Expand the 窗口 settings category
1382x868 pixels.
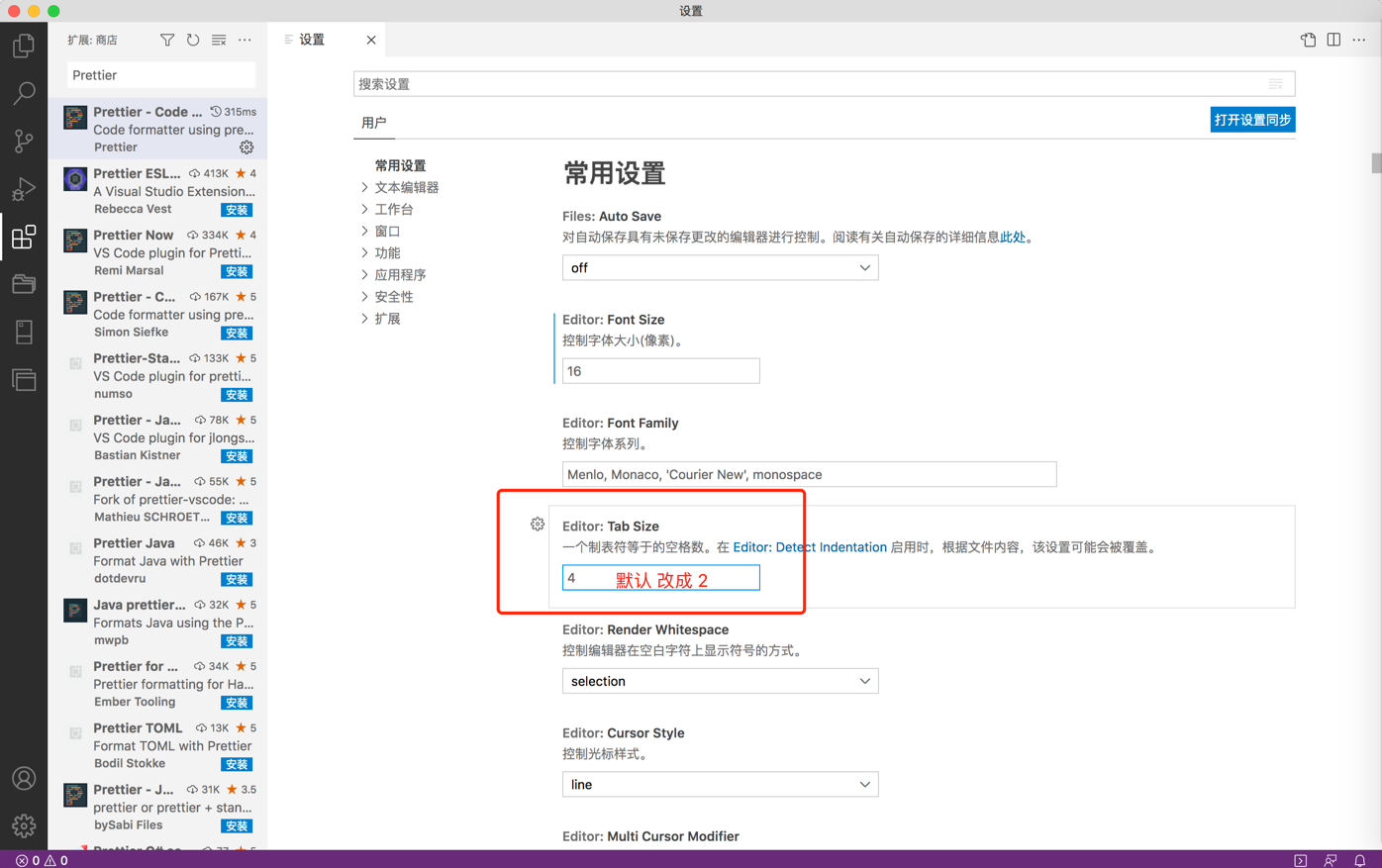pos(365,231)
